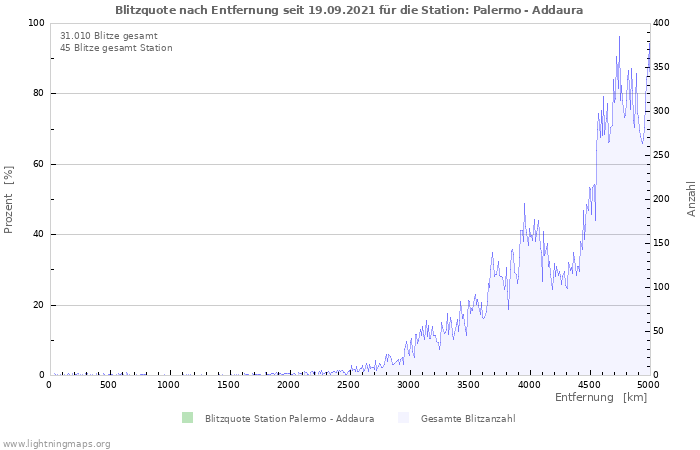Click the 200 tick on the Anzahl axis
The image size is (700, 450).
click(661, 199)
